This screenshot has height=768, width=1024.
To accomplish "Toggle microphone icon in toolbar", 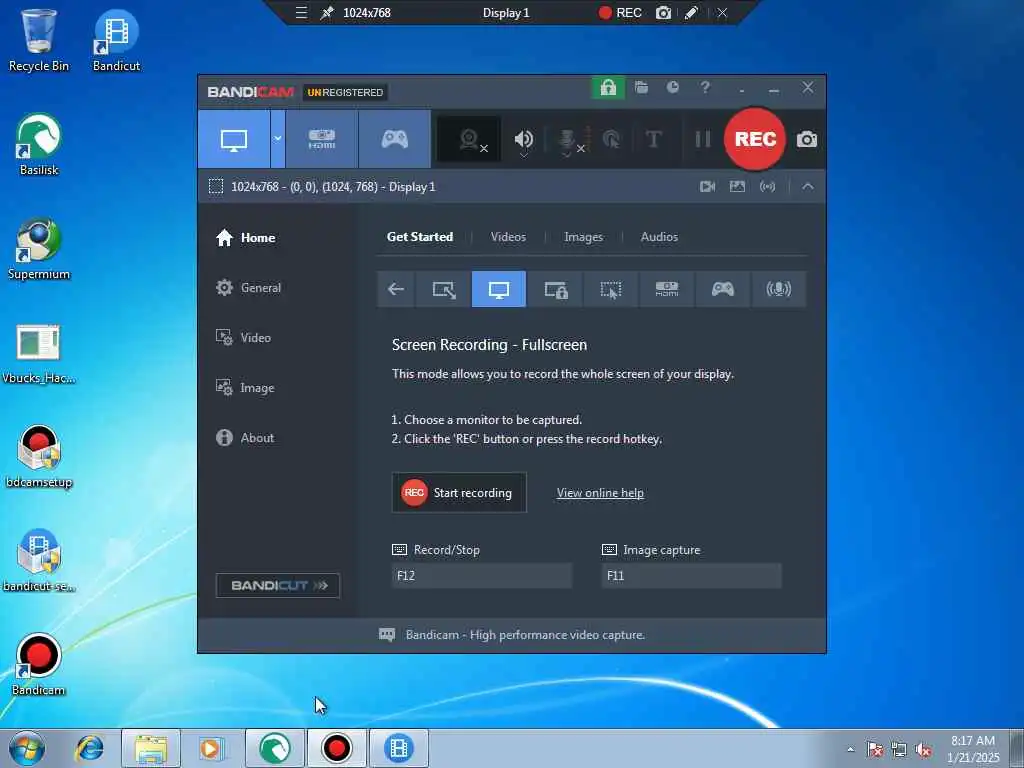I will coord(568,140).
